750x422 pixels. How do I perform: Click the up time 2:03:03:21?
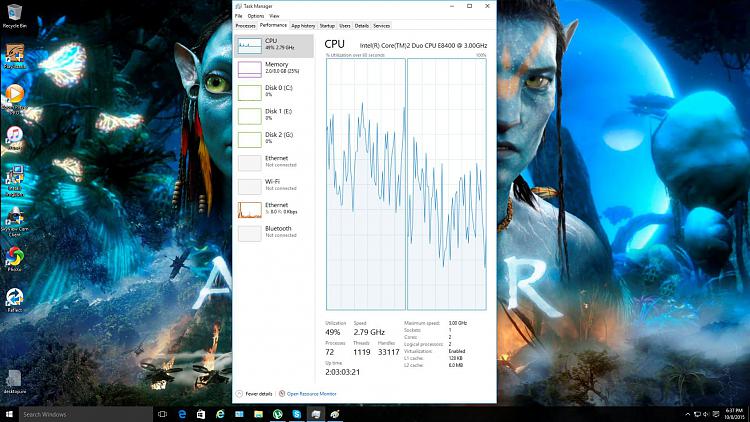[x=342, y=372]
